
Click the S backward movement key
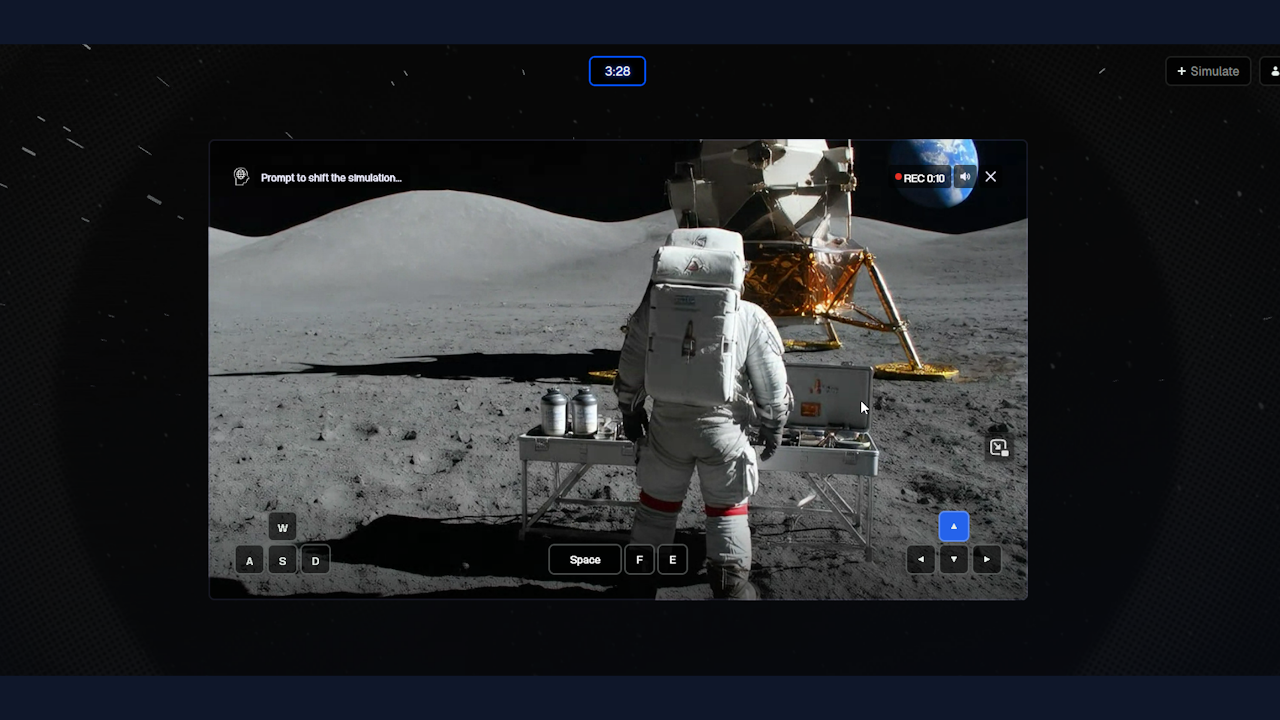(282, 560)
